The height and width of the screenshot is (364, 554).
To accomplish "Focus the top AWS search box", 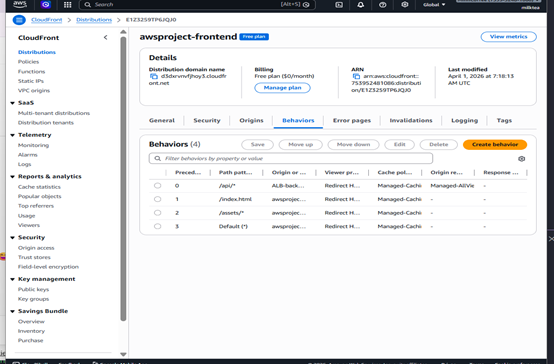I will click(197, 5).
